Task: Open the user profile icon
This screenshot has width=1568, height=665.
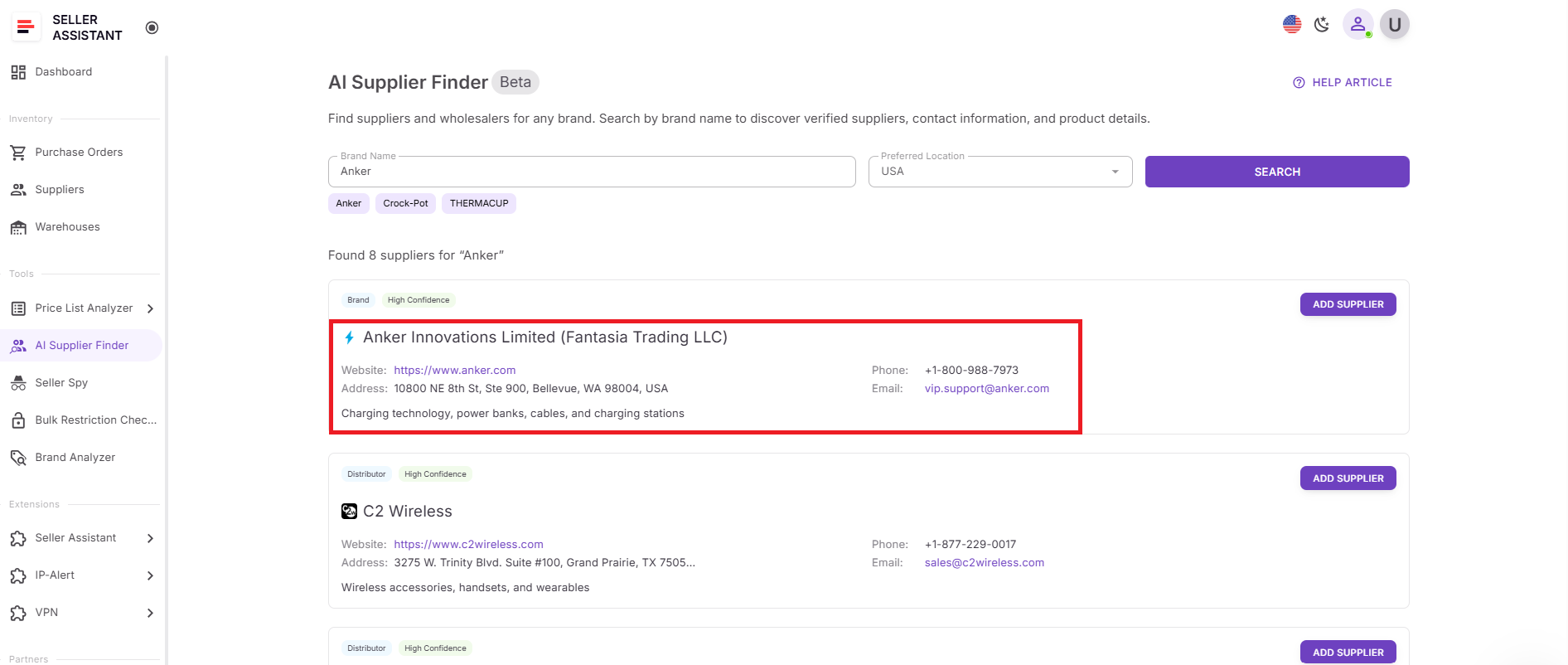Action: (x=1357, y=25)
